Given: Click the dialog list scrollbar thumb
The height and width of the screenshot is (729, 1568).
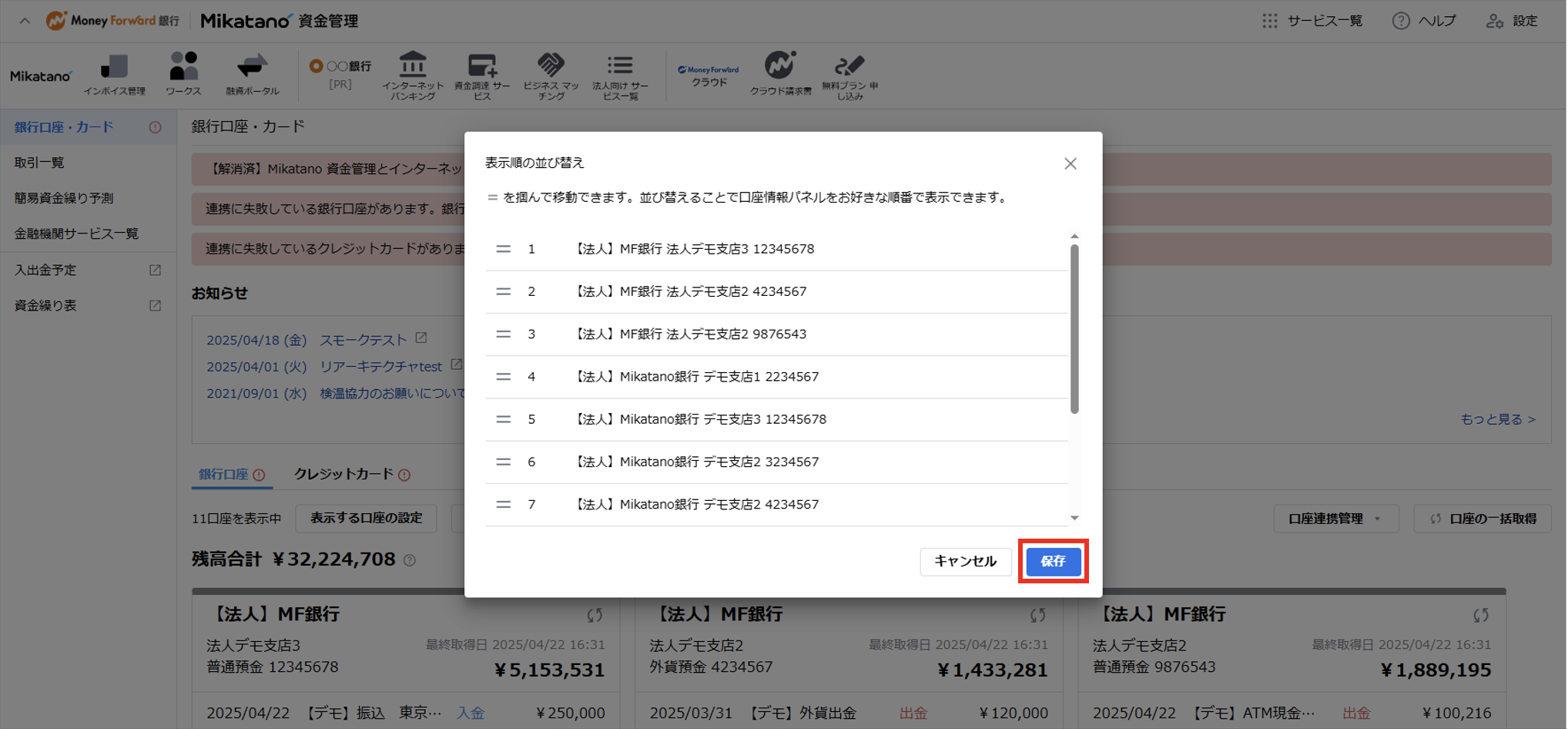Looking at the screenshot, I should pos(1074,329).
